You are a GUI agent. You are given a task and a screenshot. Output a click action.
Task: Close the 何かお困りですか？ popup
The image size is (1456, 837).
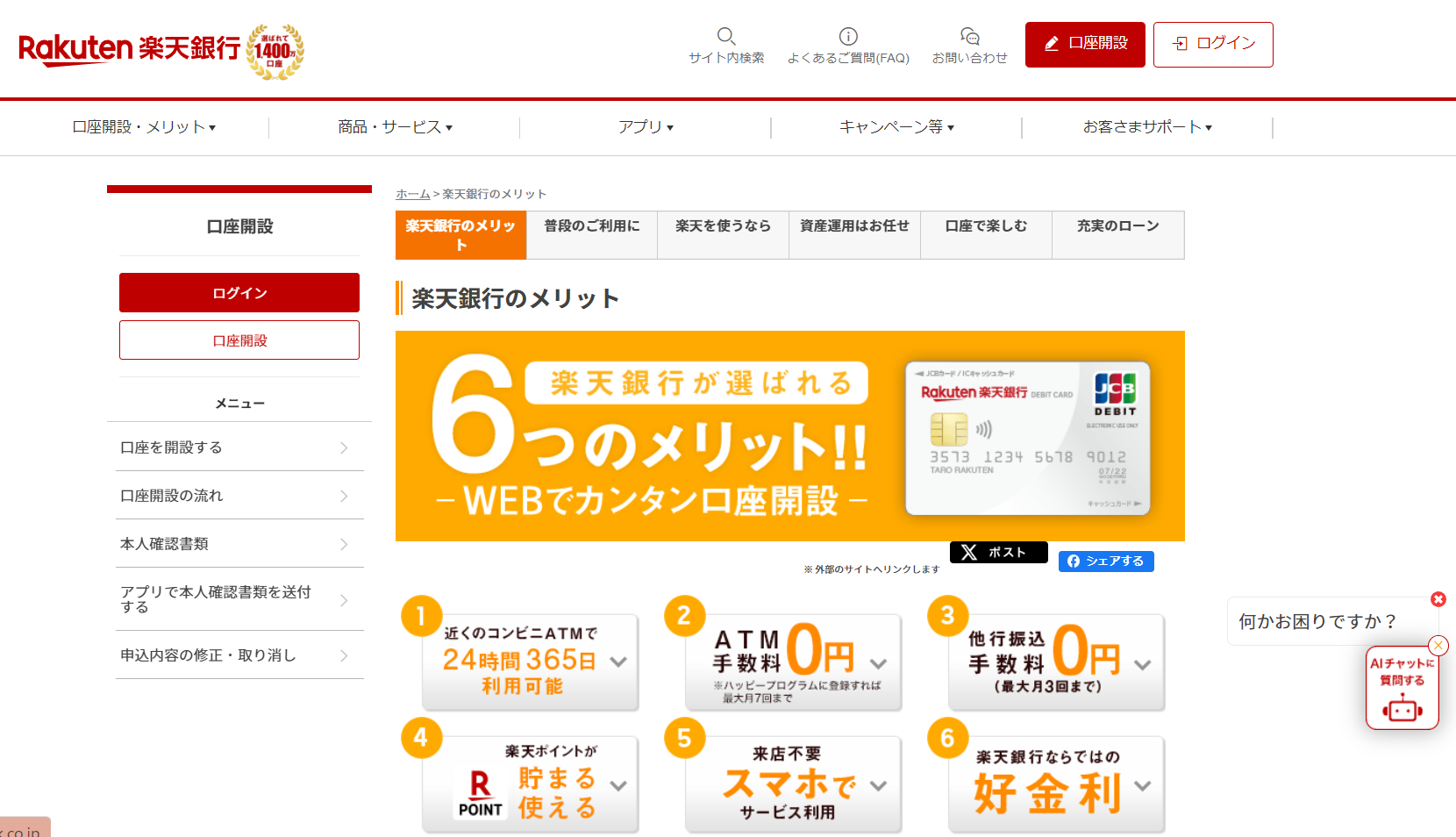pos(1438,599)
